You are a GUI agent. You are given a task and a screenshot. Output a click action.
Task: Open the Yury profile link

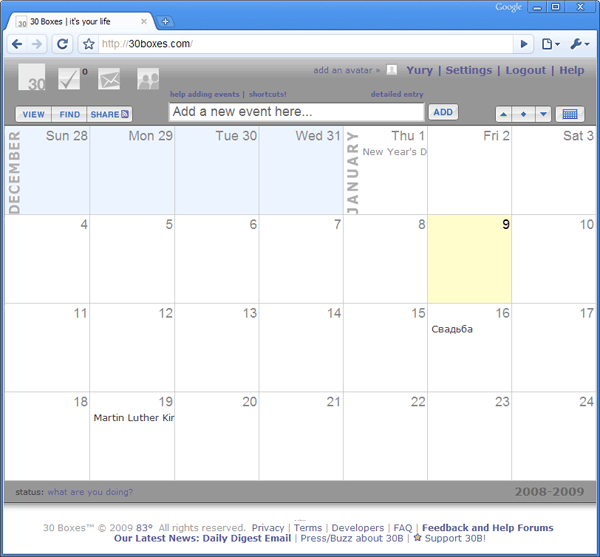[419, 70]
